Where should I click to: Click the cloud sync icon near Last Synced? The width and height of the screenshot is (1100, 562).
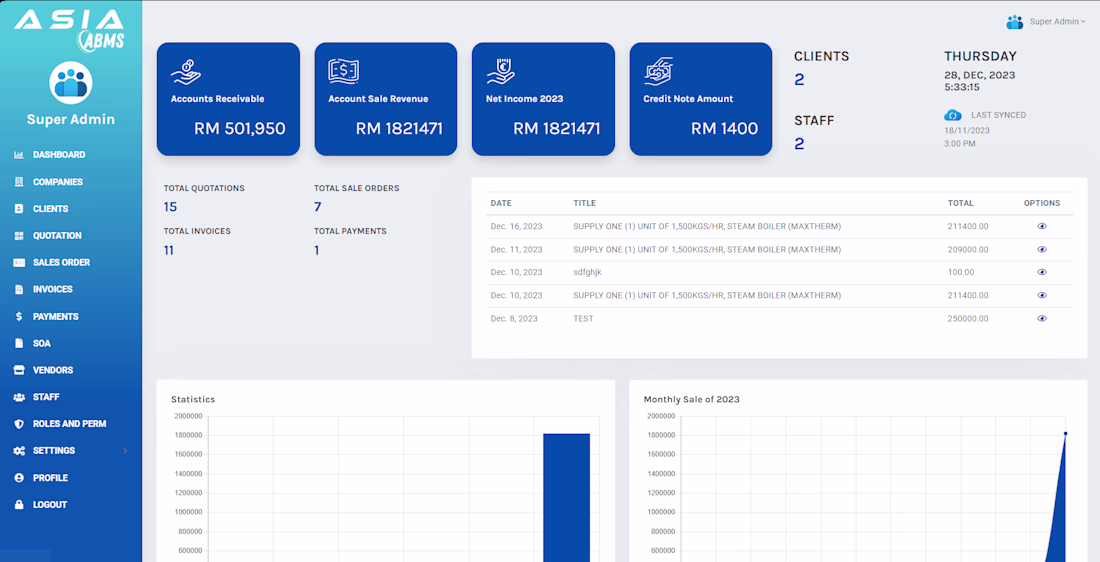pos(953,115)
